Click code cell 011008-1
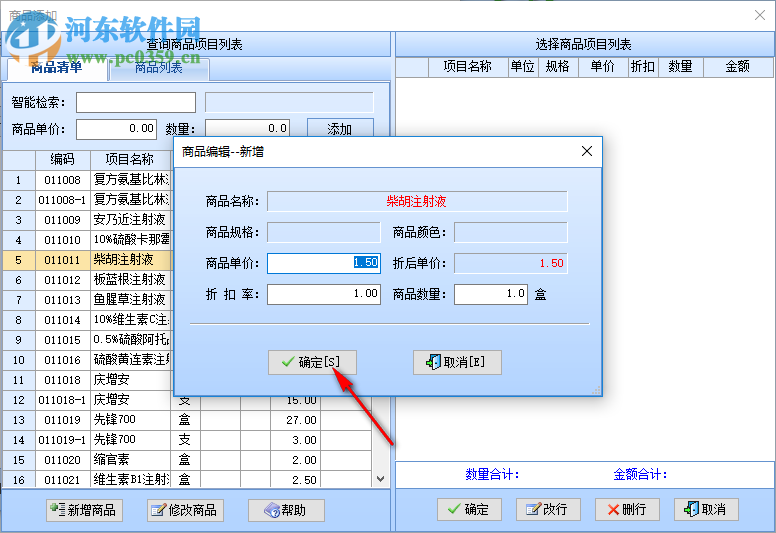The image size is (776, 533). pos(62,200)
